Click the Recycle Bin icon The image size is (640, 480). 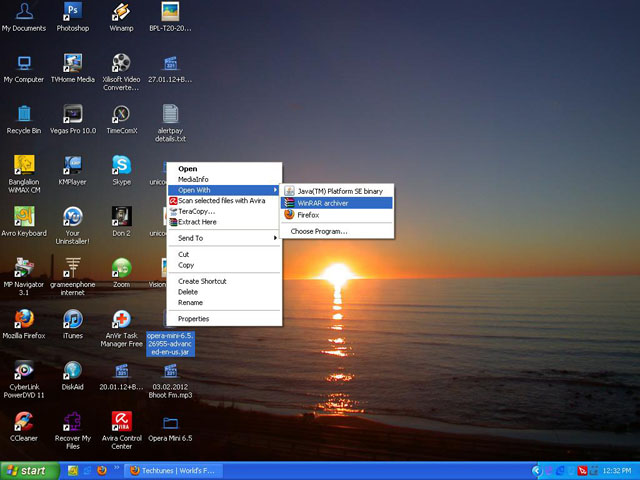point(23,114)
